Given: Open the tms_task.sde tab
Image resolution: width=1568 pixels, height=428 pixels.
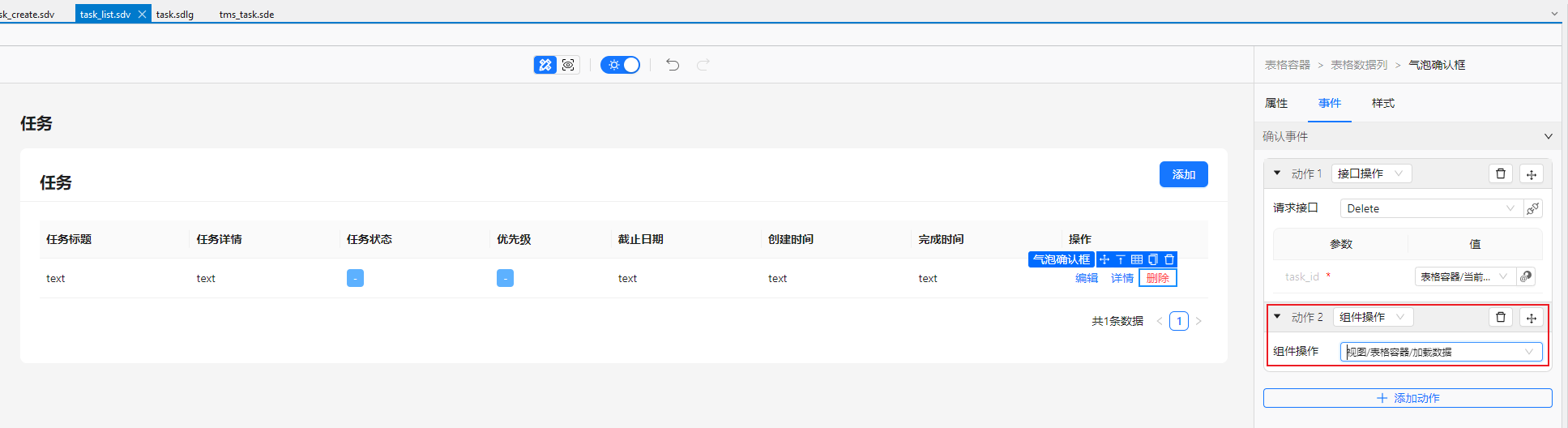Looking at the screenshot, I should coord(246,15).
